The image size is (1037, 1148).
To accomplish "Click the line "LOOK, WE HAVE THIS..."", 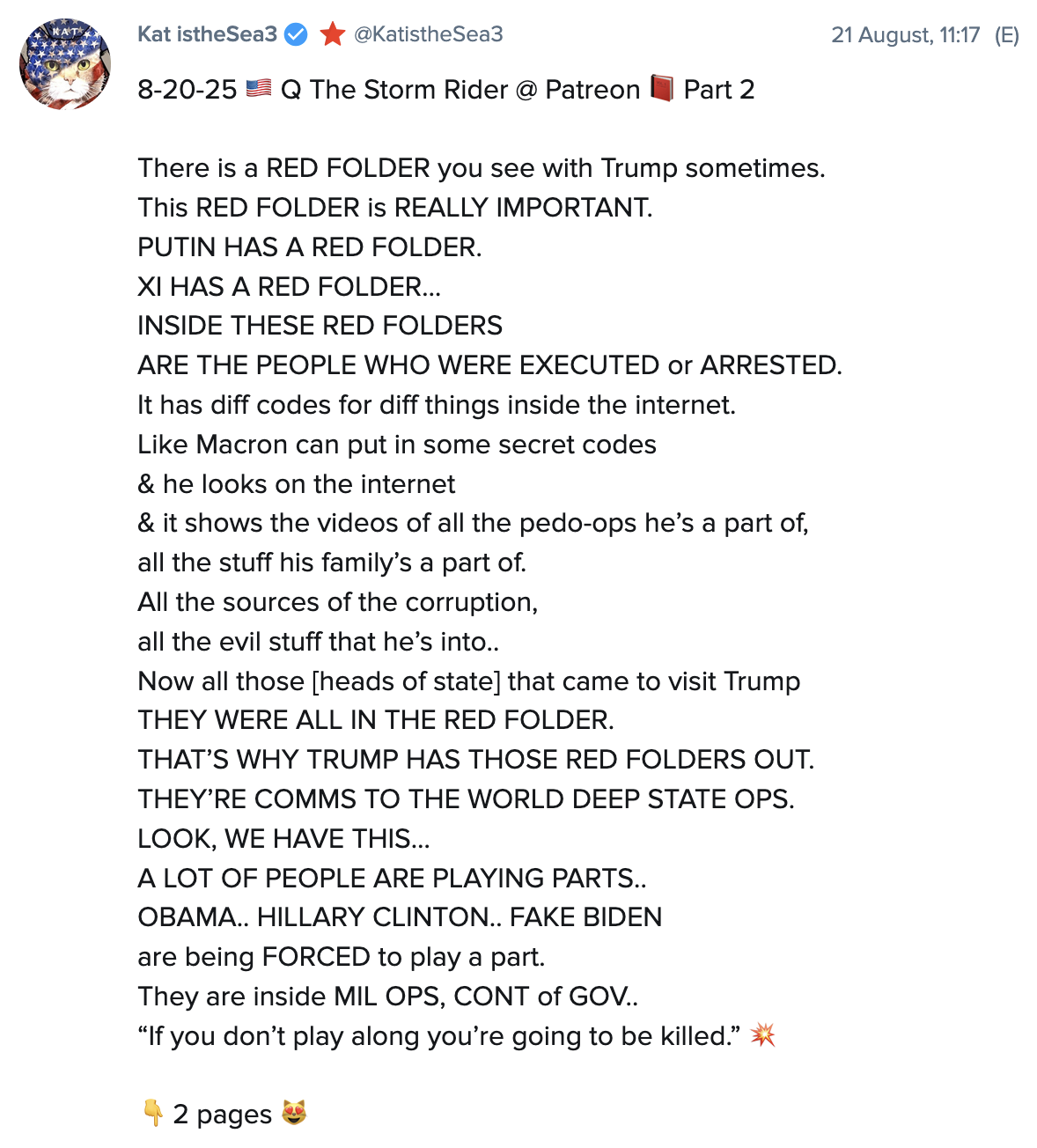I will (x=283, y=839).
